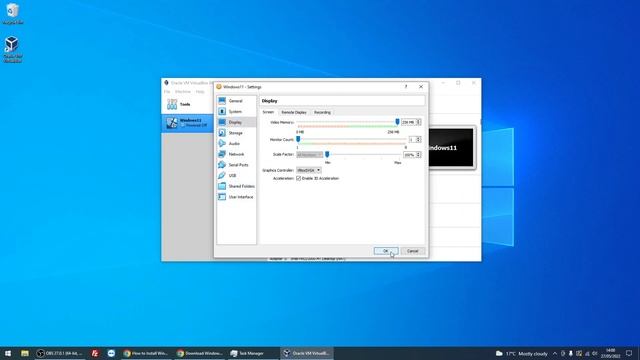Screen dimensions: 640x360
Task: Click the Monitor Count slider handle
Action: [x=298, y=139]
